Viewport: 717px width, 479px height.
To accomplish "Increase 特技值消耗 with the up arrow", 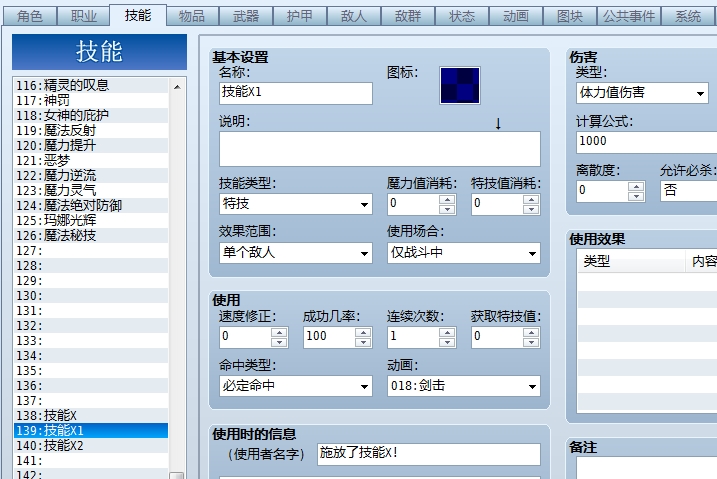I will click(531, 199).
